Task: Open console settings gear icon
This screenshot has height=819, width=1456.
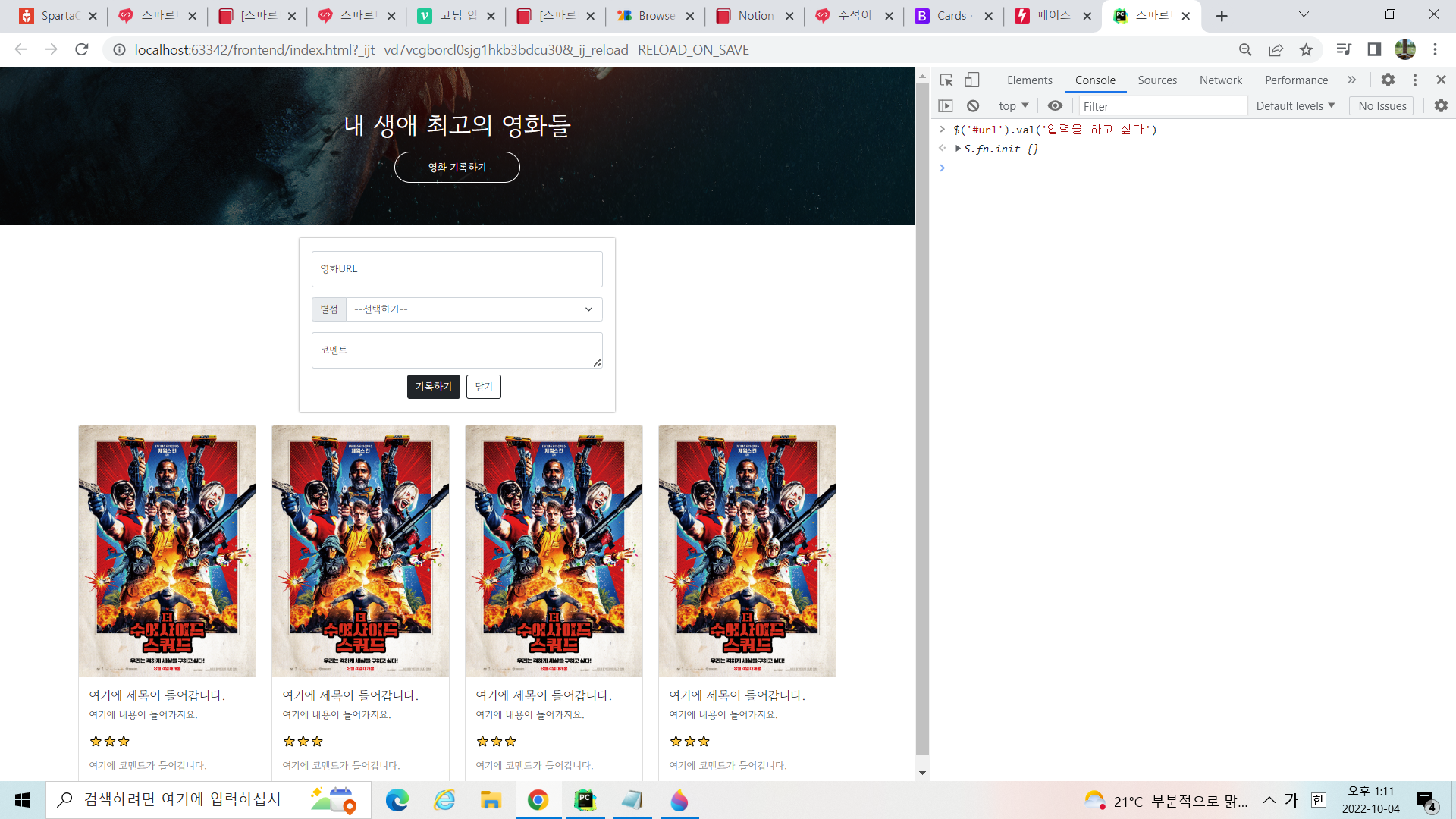Action: [1441, 106]
